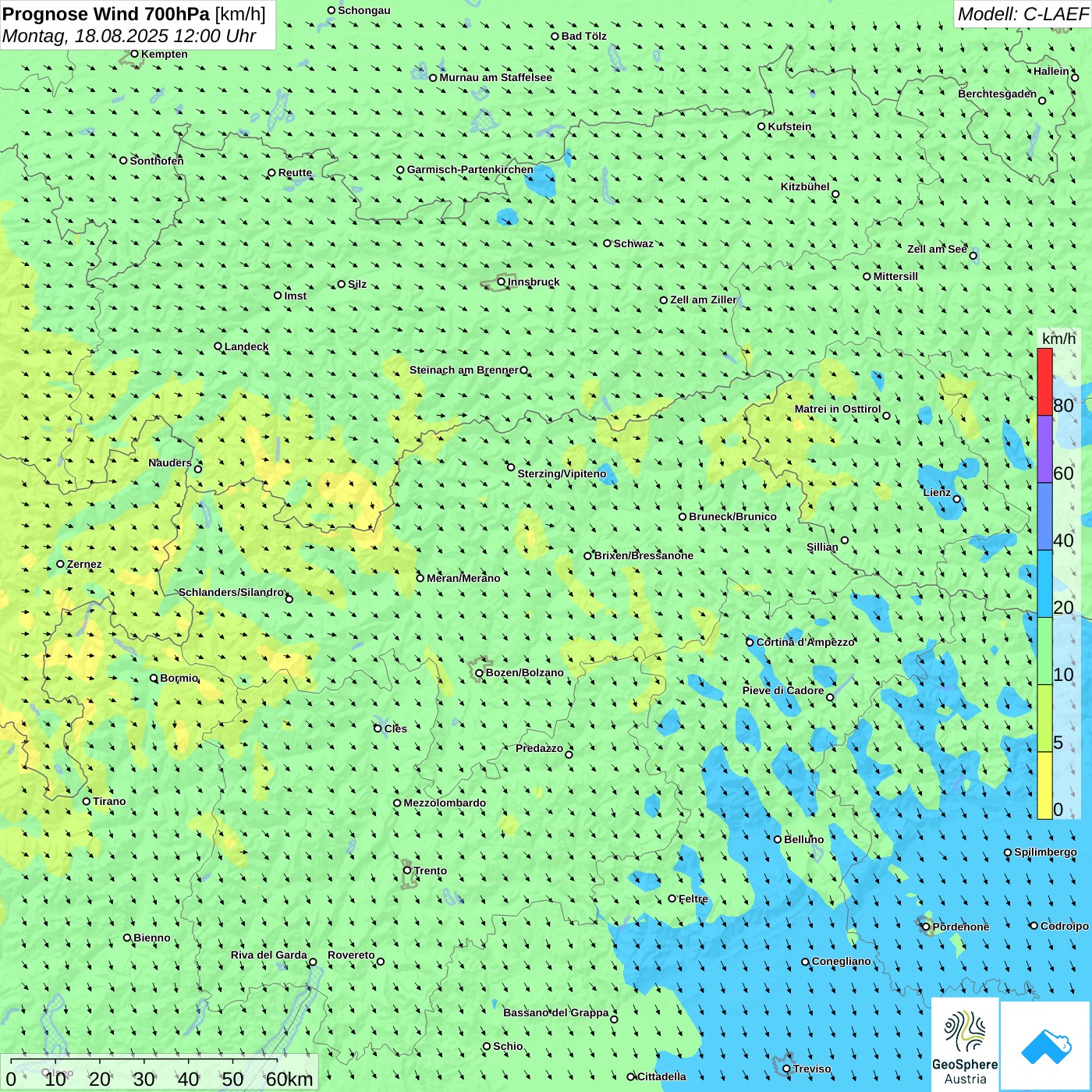The image size is (1092, 1092).
Task: Click the Sonthofen label
Action: pyautogui.click(x=157, y=161)
